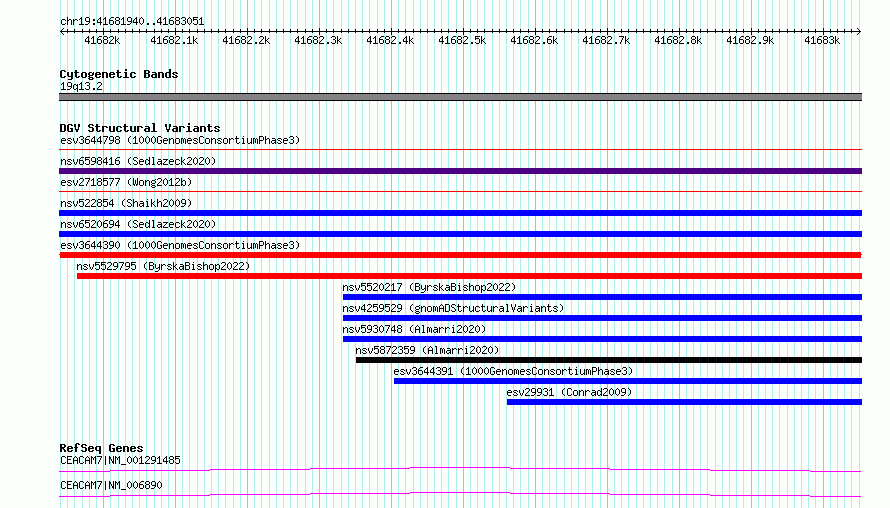
Task: Click the gray 19q13.2 cytogenetic band bar
Action: (x=460, y=97)
